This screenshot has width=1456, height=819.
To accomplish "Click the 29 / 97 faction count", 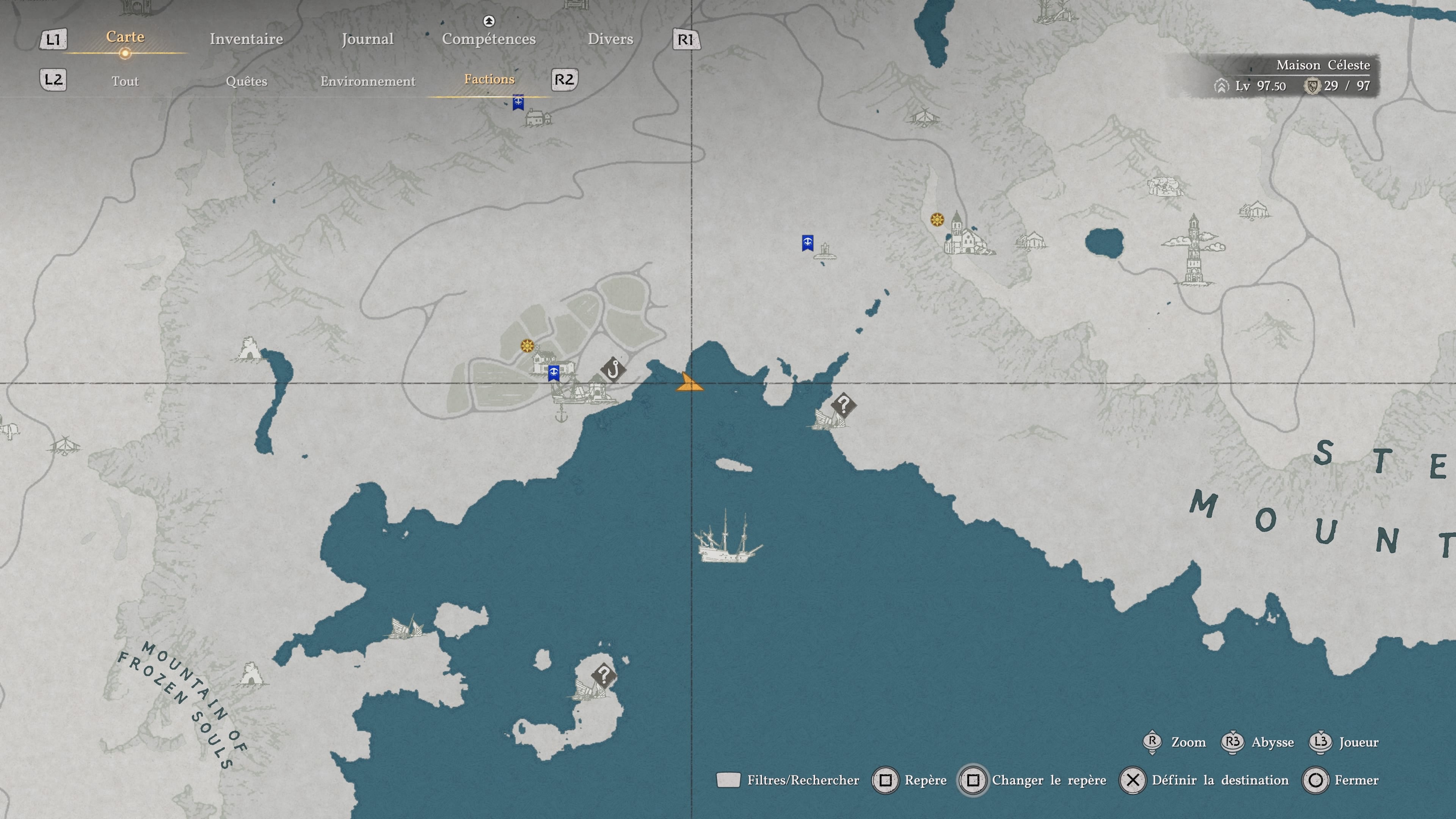I will point(1347,86).
